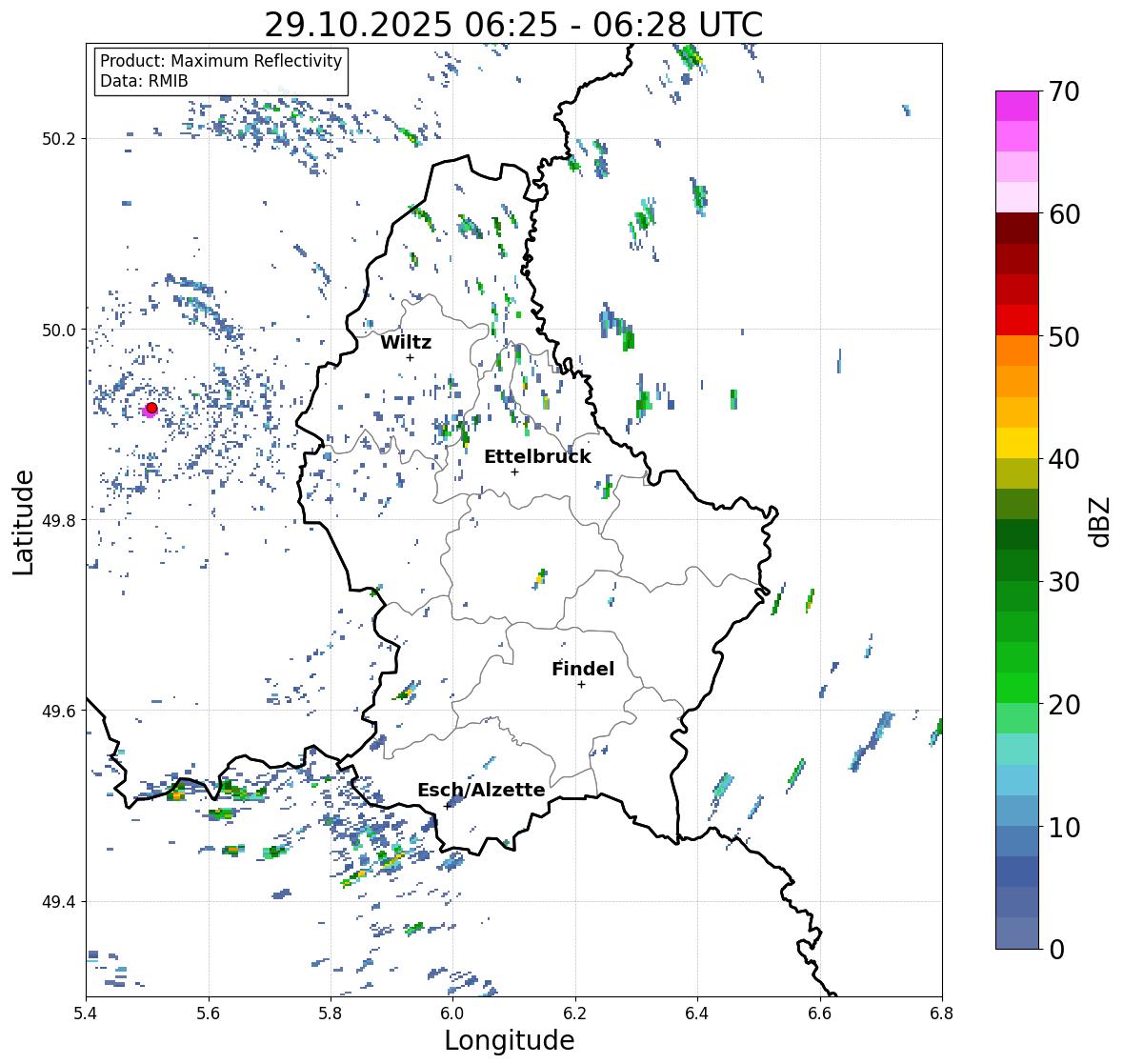Click the Longitude axis label
This screenshot has height=1064, width=1123.
(x=510, y=1040)
